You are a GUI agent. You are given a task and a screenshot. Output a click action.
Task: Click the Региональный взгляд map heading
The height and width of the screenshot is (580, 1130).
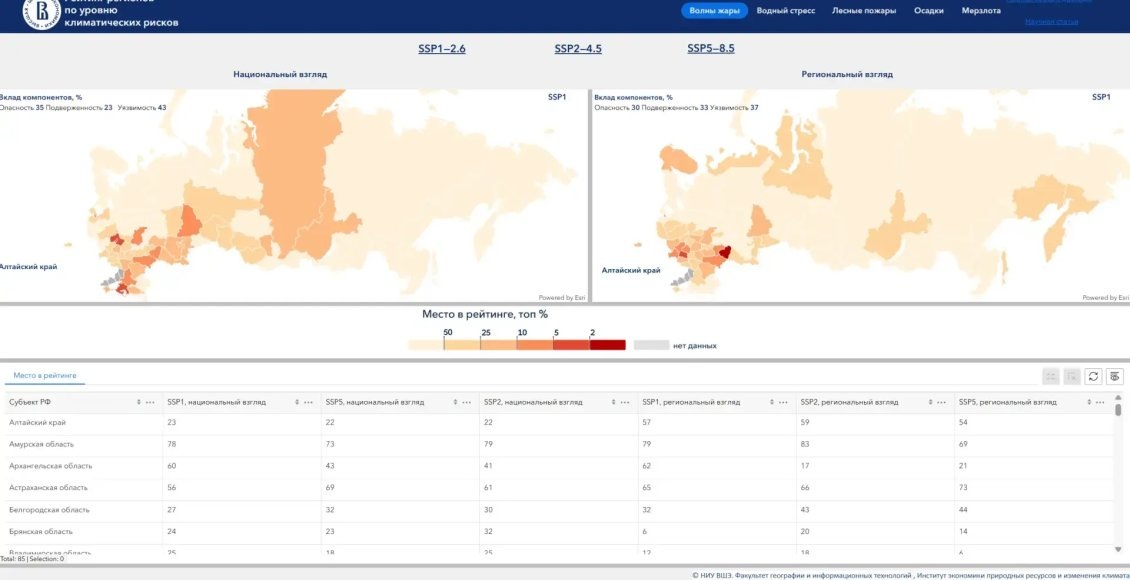[x=847, y=74]
